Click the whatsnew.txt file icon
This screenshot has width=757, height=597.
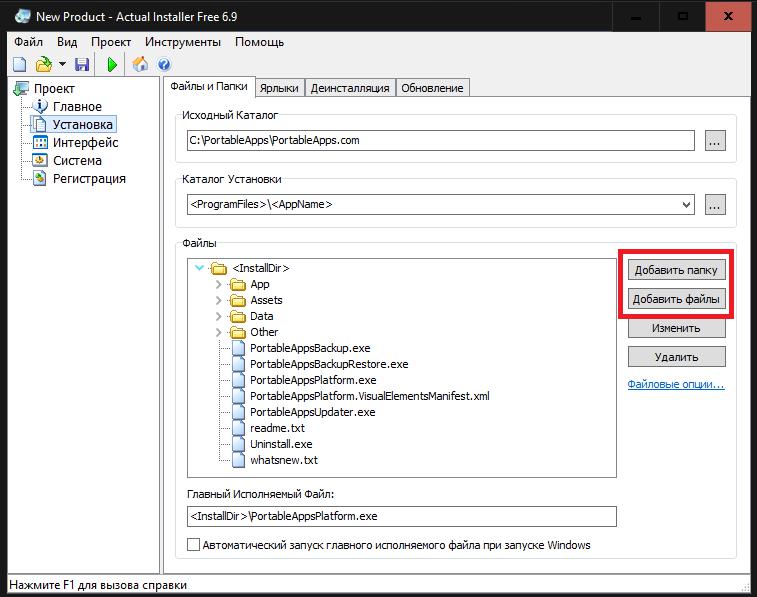click(x=238, y=459)
